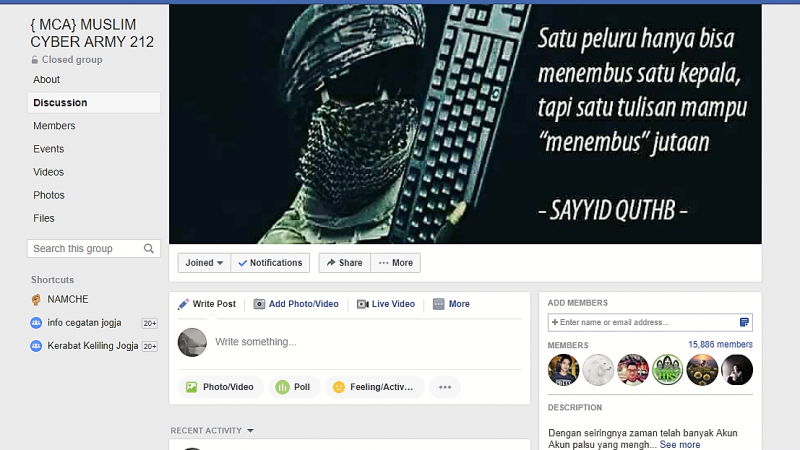This screenshot has width=800, height=450.
Task: Click the closed group lock icon
Action: coord(35,60)
